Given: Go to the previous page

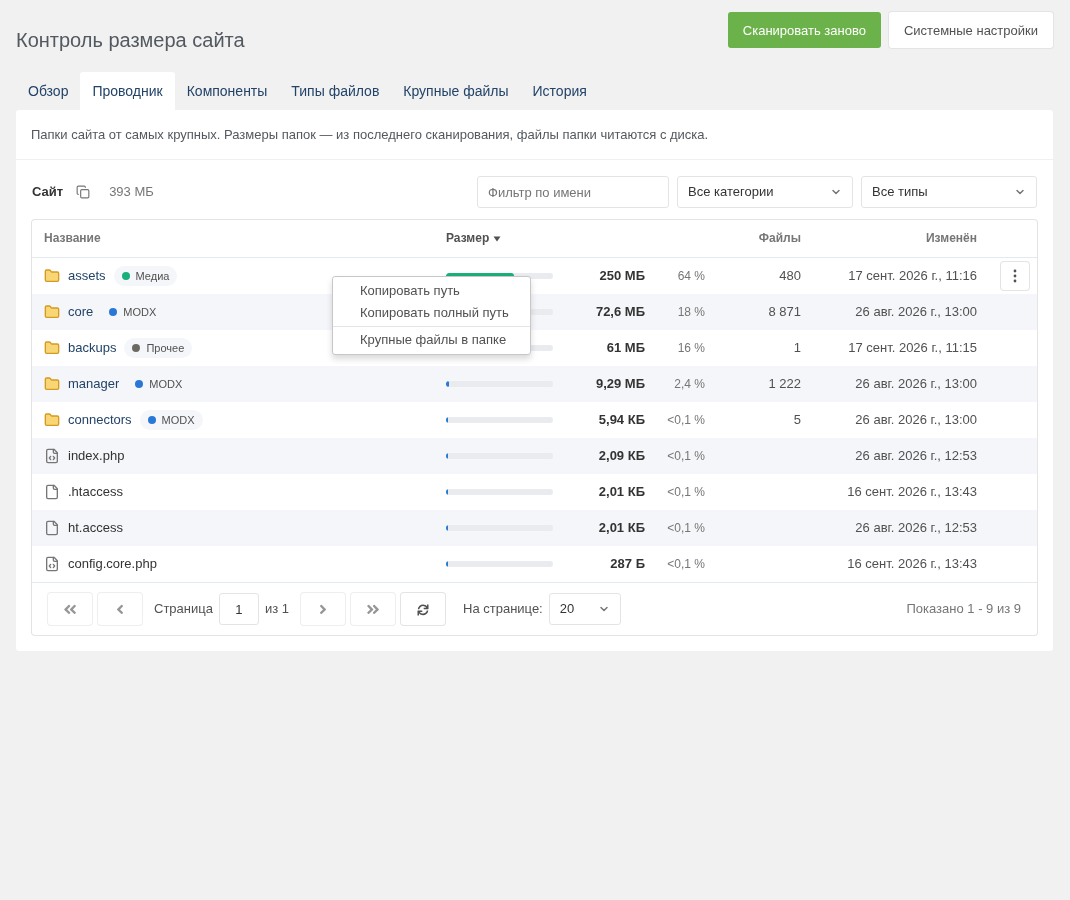Looking at the screenshot, I should [x=120, y=609].
